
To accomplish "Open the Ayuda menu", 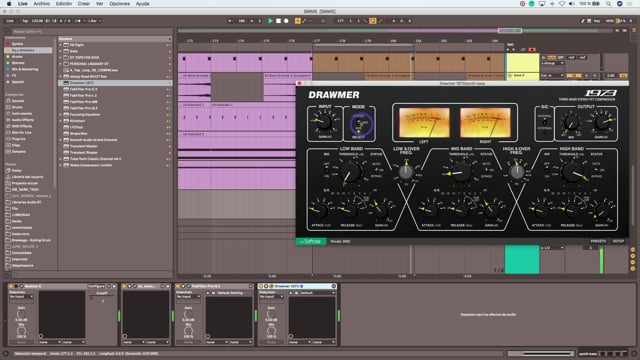I will [x=142, y=4].
